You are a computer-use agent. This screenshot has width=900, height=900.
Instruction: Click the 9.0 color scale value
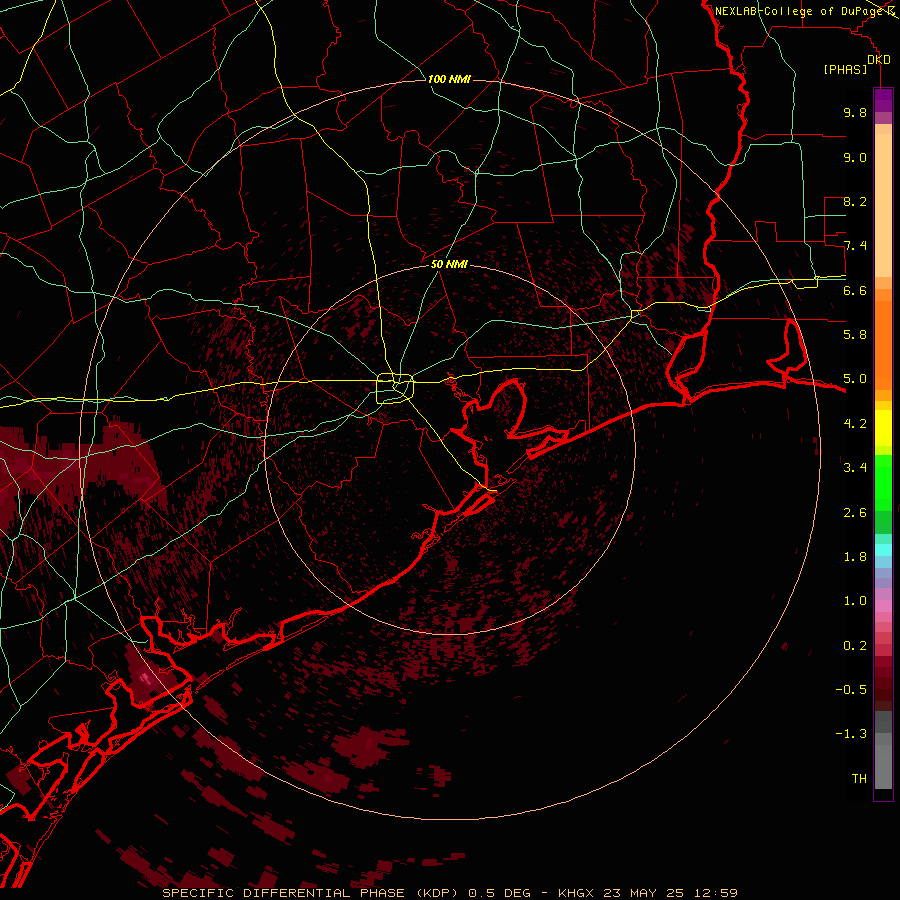click(x=855, y=157)
